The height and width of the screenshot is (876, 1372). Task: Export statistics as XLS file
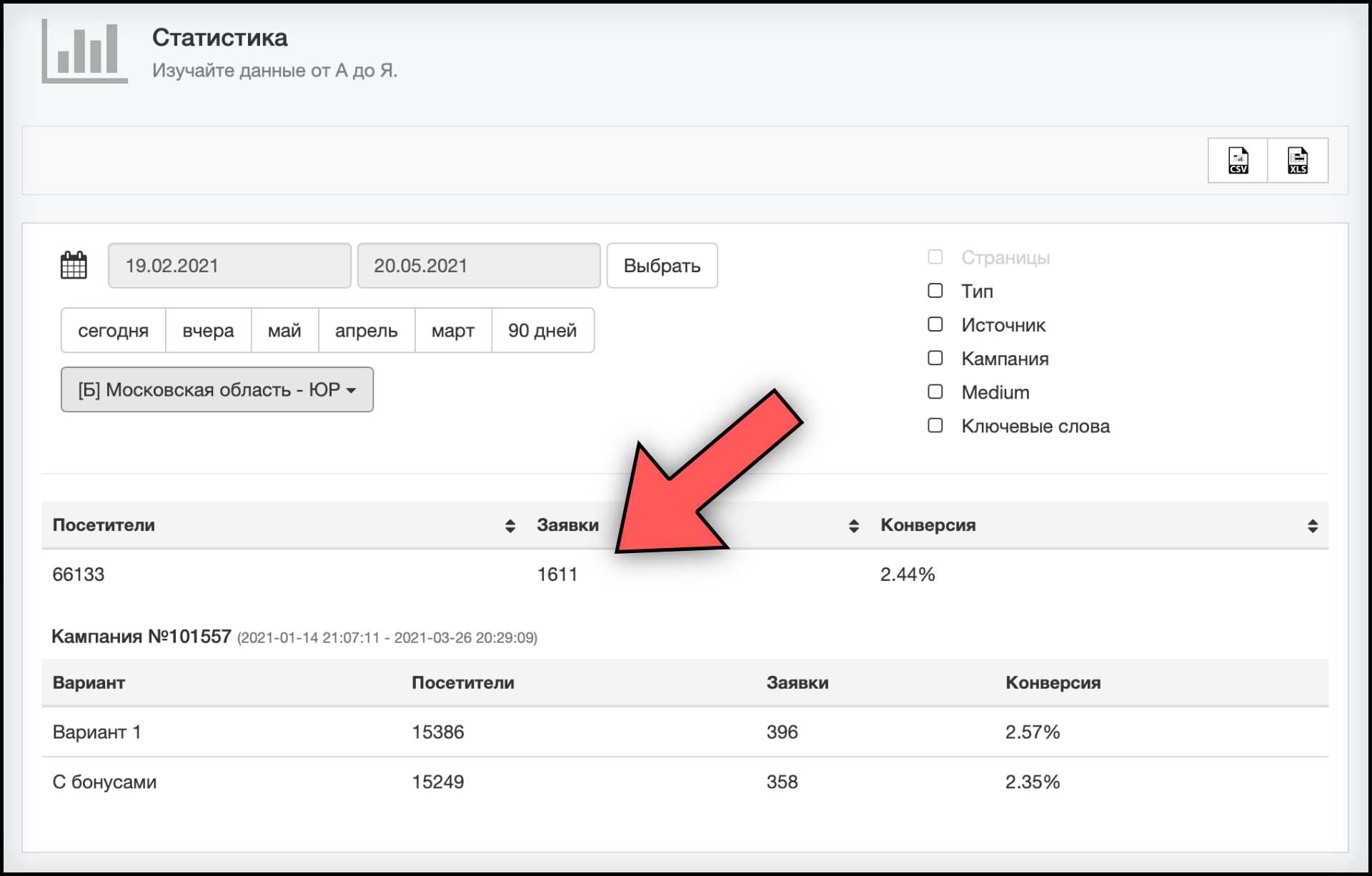[x=1298, y=160]
